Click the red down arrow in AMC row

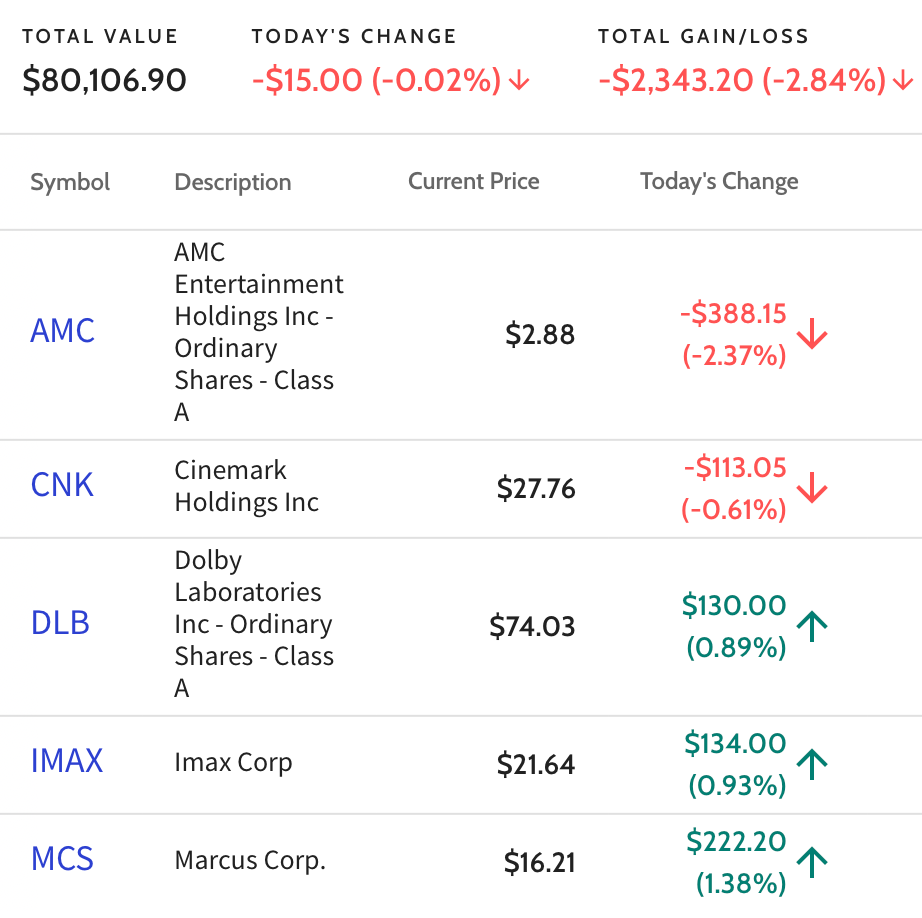tap(812, 334)
